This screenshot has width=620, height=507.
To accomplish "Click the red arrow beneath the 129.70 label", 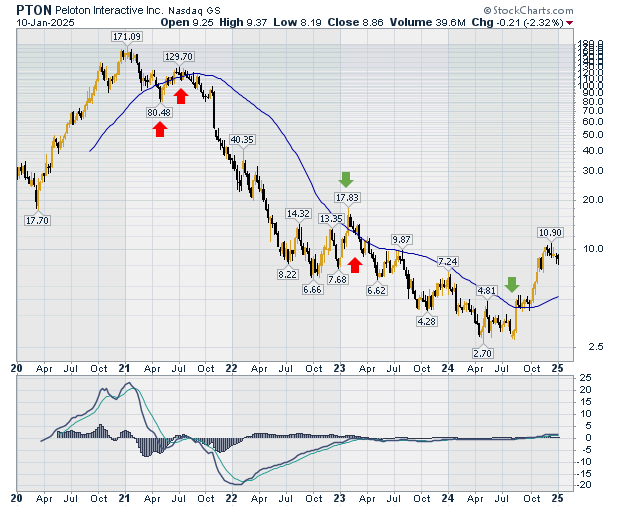I will [x=181, y=95].
